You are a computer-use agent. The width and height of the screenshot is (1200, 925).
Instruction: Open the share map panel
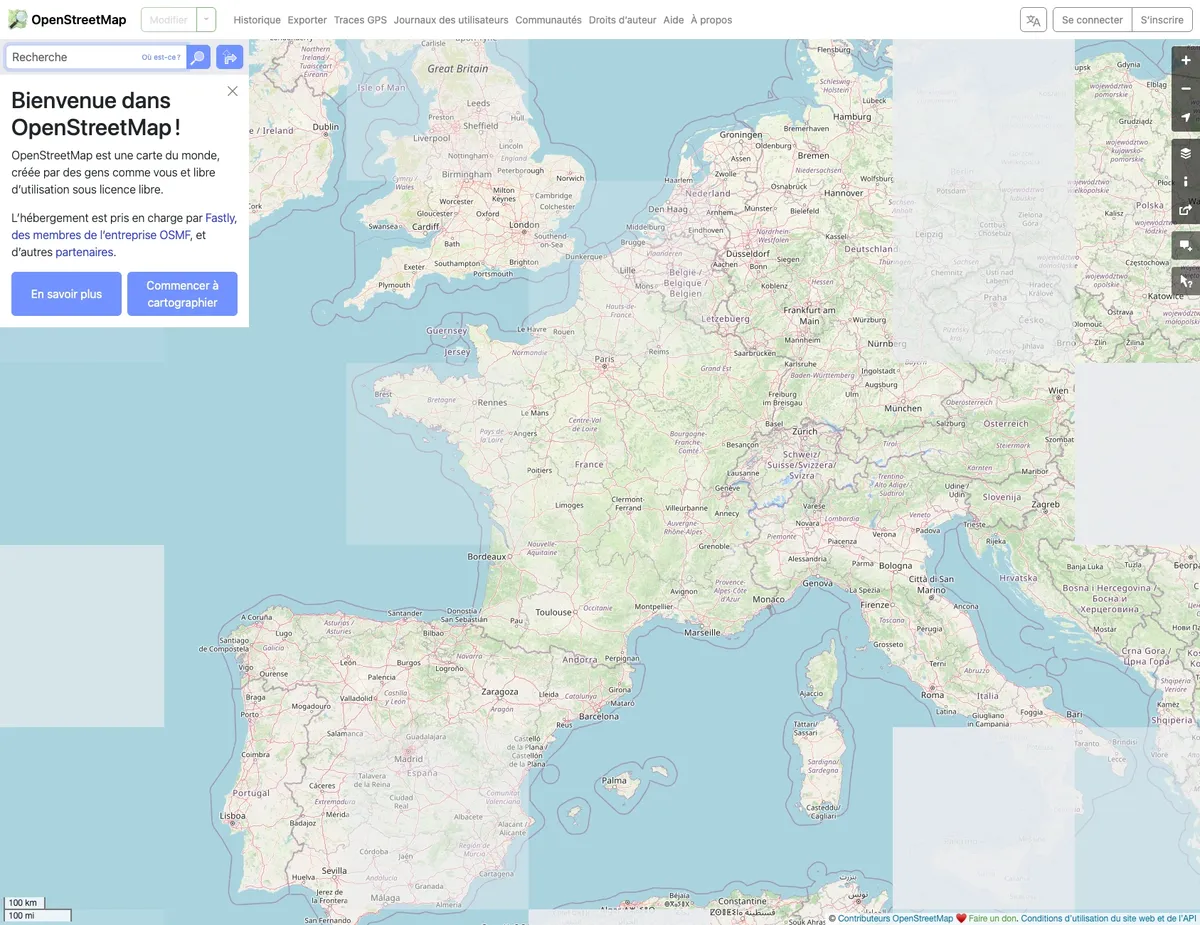tap(1186, 211)
